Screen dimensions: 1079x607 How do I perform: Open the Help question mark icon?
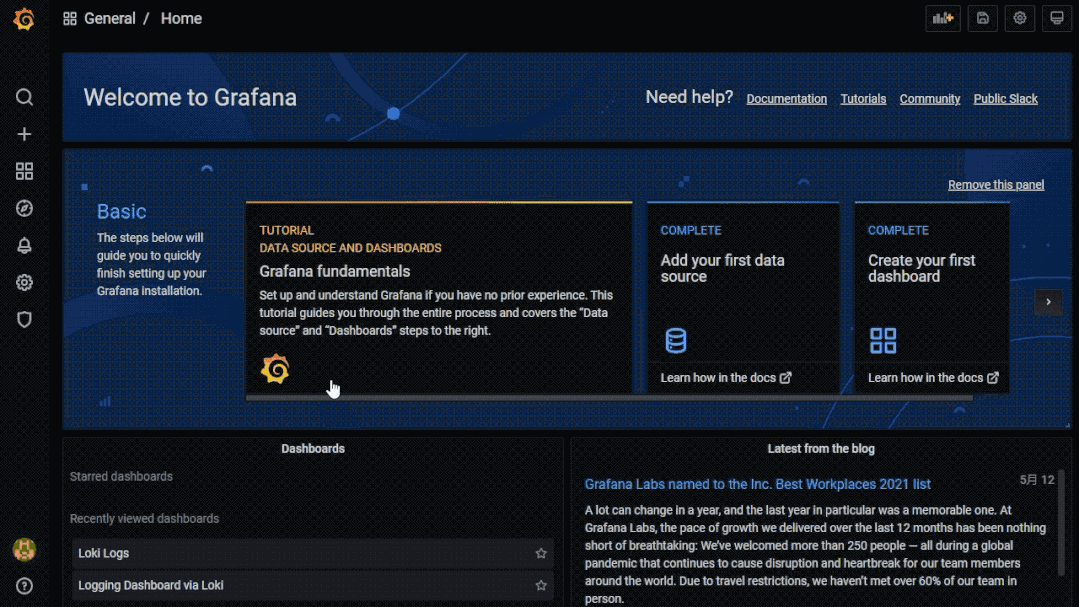coord(24,586)
